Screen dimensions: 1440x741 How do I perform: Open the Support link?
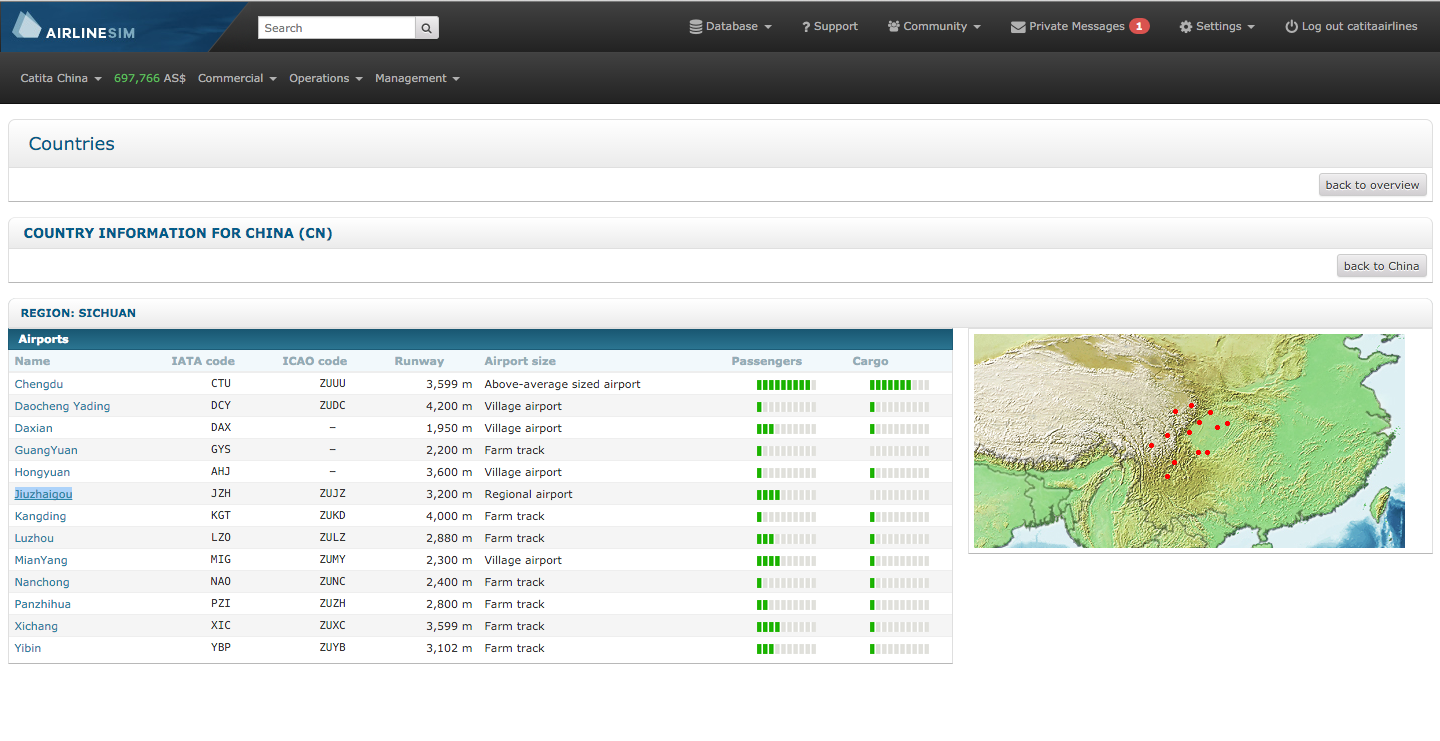(x=830, y=27)
